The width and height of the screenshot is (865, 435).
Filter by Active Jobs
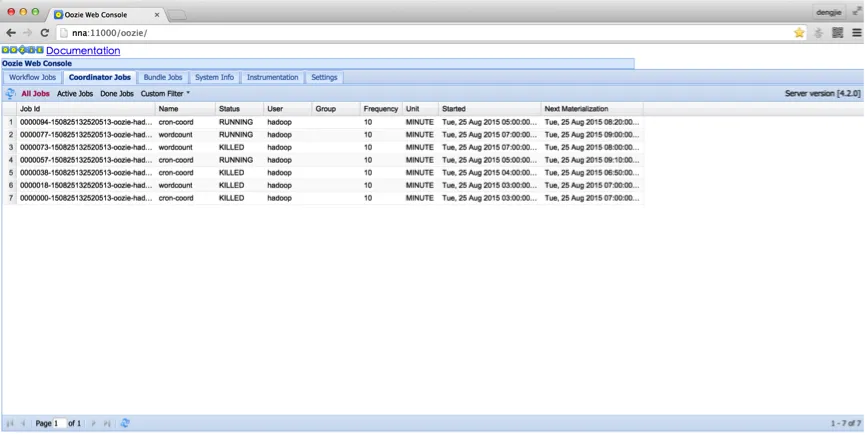click(x=75, y=94)
